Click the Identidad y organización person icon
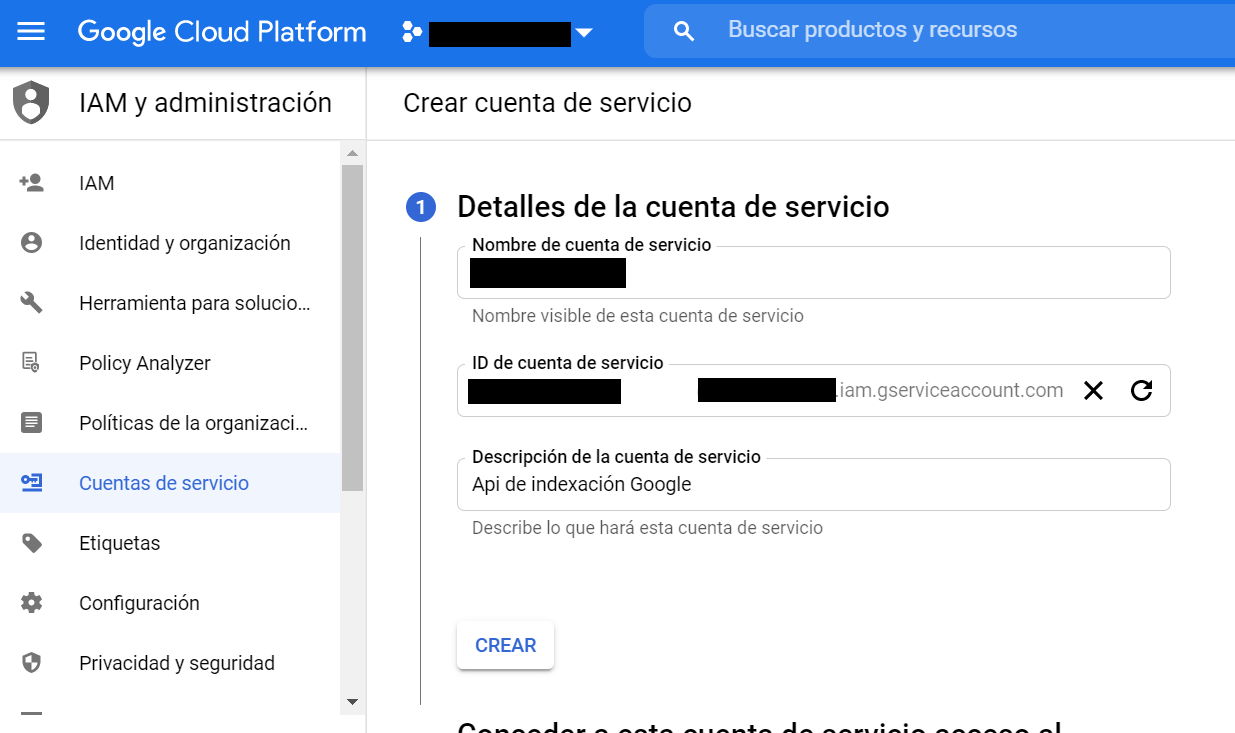This screenshot has width=1235, height=733. click(31, 243)
